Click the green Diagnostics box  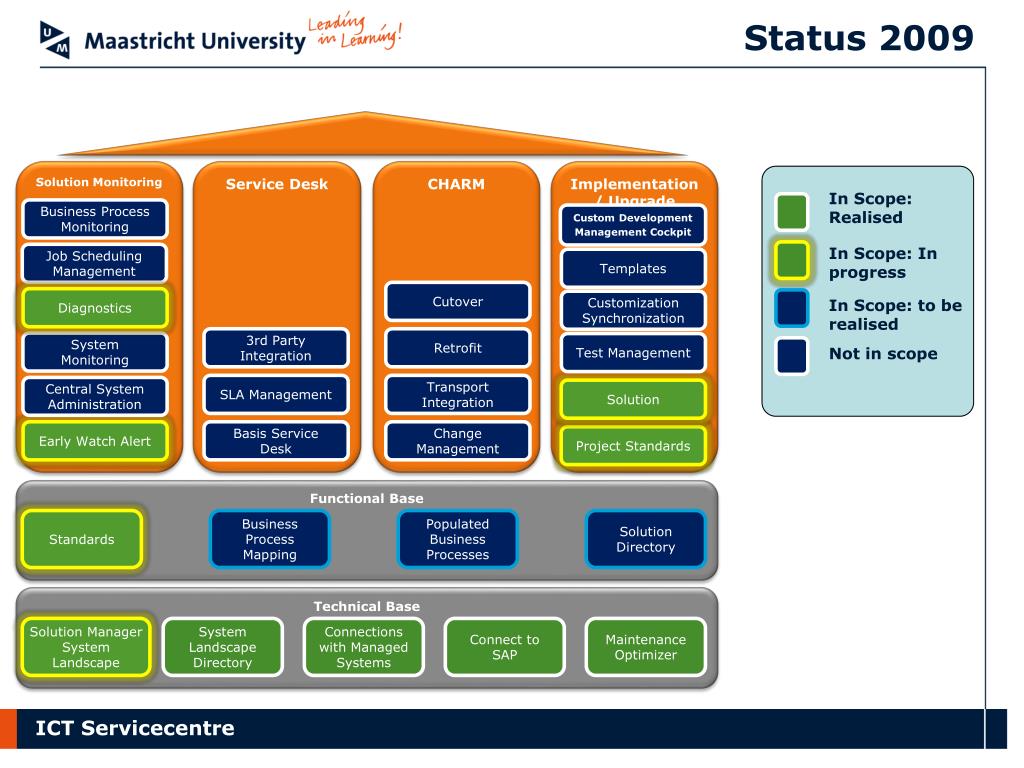click(95, 308)
